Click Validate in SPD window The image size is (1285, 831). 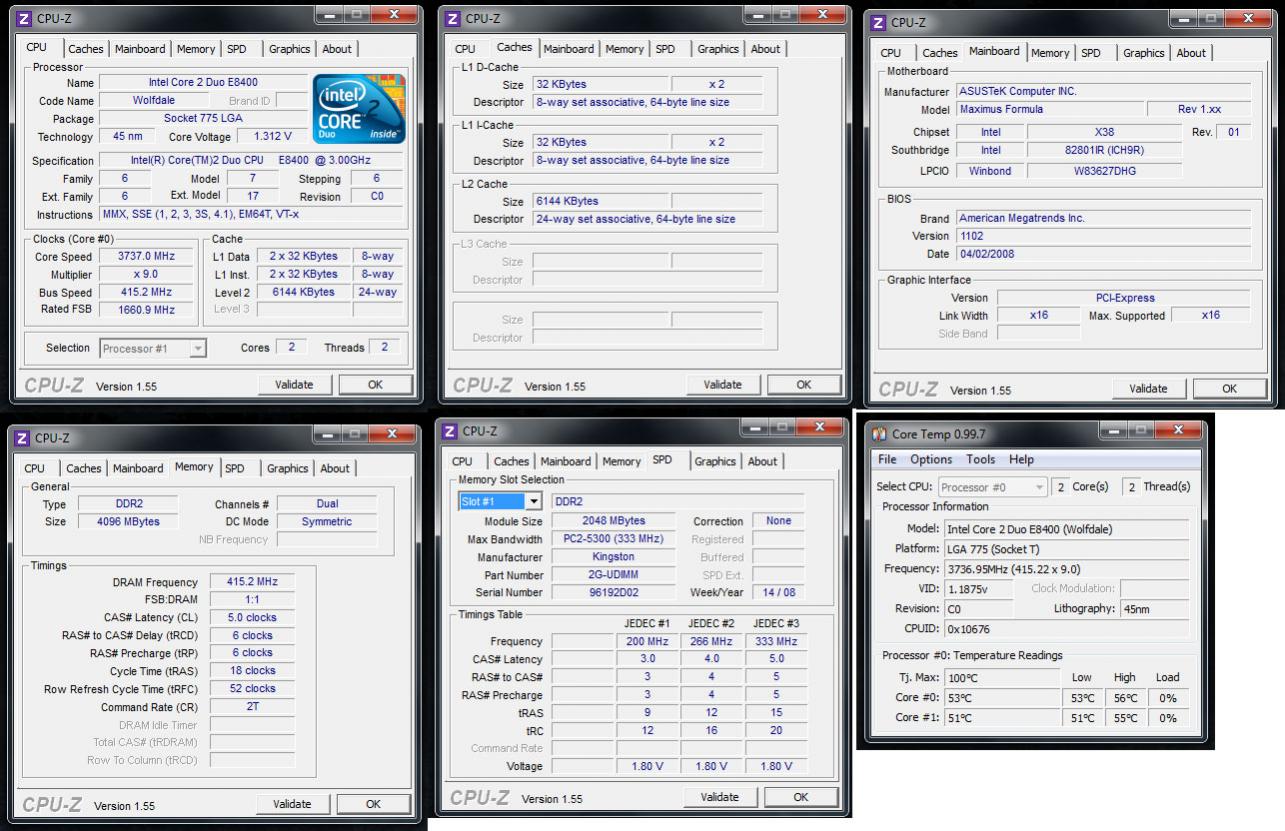(x=720, y=797)
